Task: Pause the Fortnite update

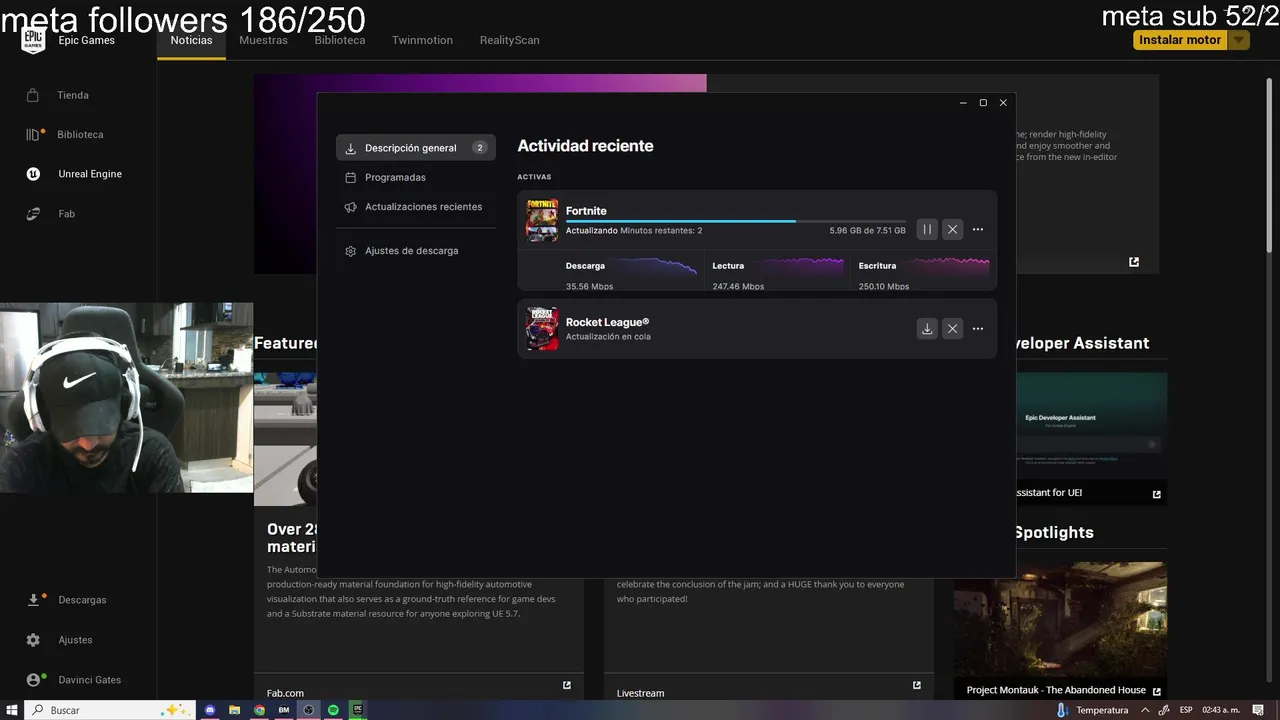Action: 927,229
